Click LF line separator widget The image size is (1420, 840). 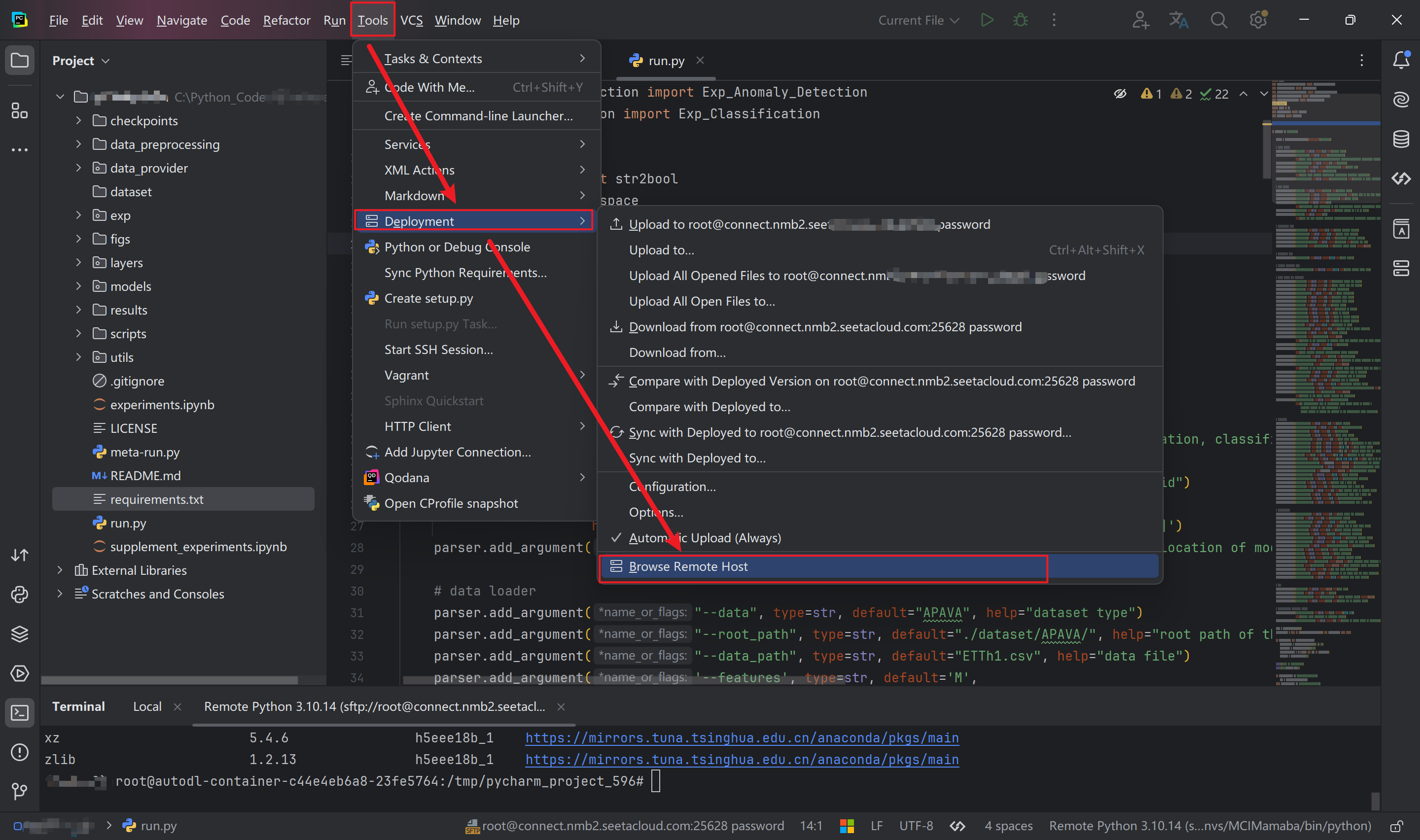(877, 826)
